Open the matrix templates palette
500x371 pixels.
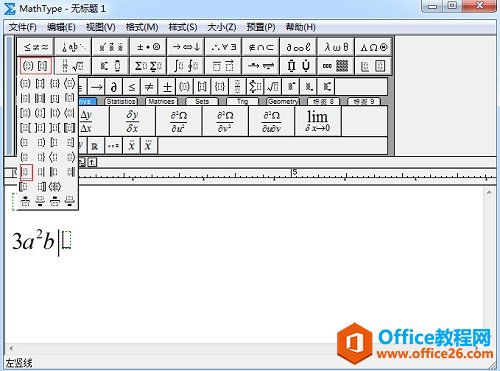point(336,66)
